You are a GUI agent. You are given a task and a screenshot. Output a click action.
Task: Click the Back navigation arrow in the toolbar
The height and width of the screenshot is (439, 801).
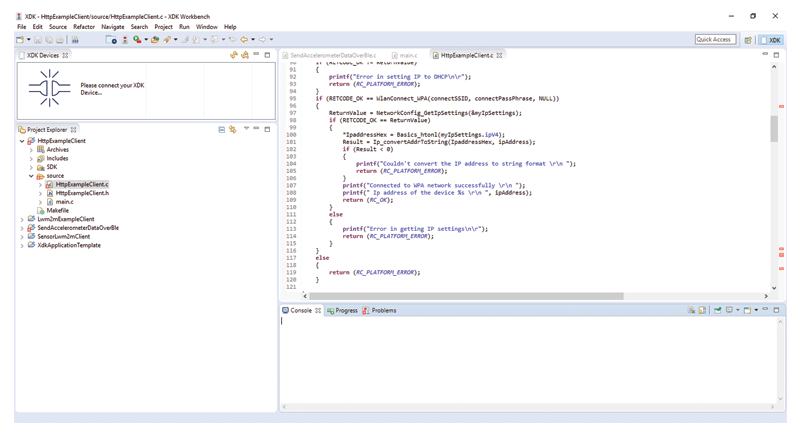[244, 39]
